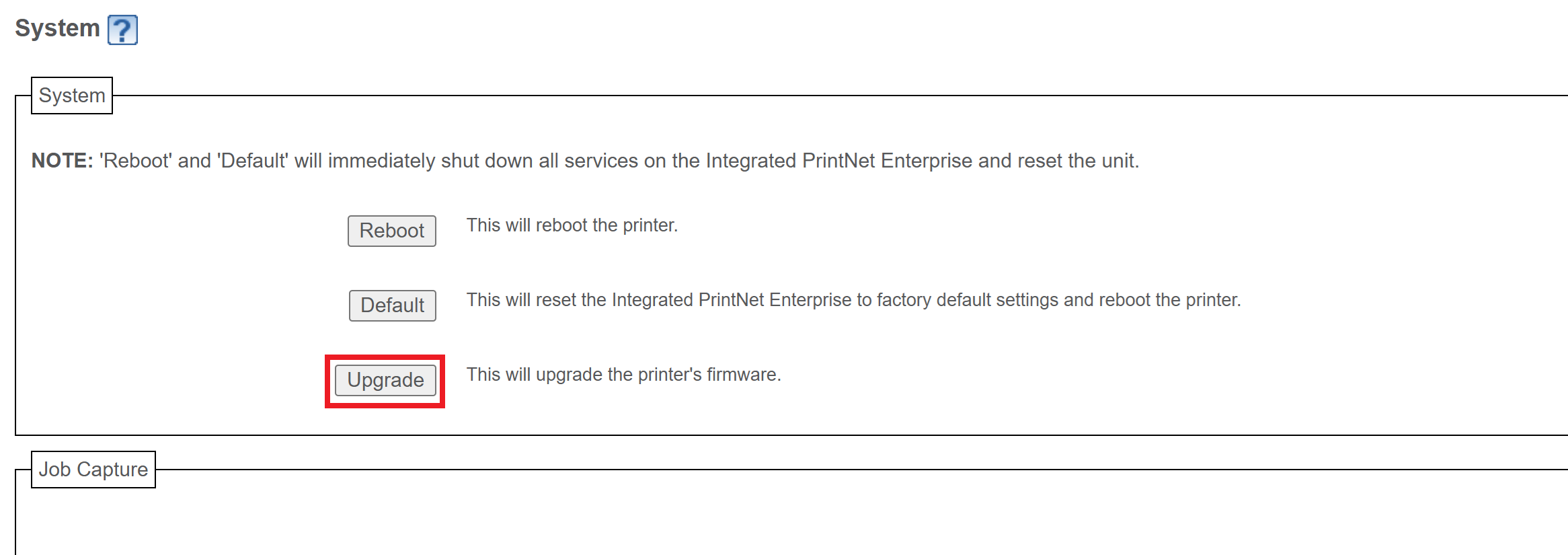This screenshot has width=1568, height=555.
Task: Select the bold NOTE: label
Action: pyautogui.click(x=62, y=161)
